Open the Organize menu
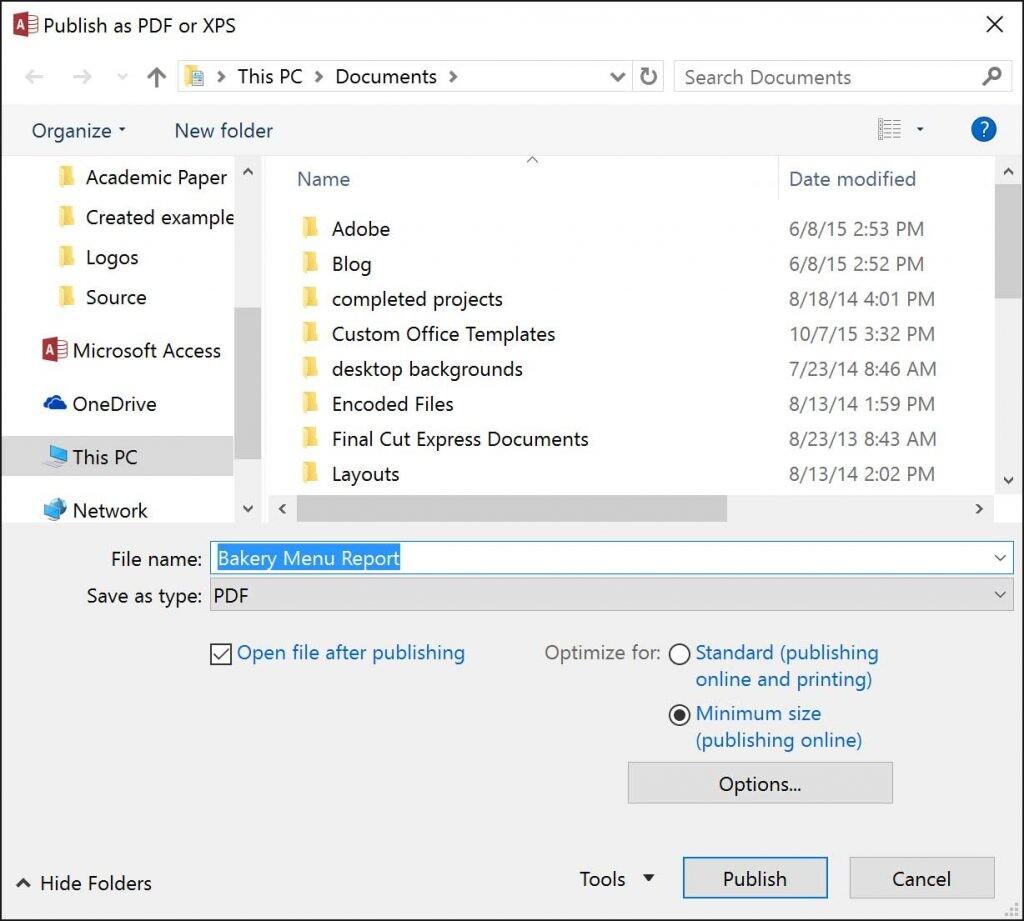This screenshot has width=1024, height=921. [x=72, y=130]
